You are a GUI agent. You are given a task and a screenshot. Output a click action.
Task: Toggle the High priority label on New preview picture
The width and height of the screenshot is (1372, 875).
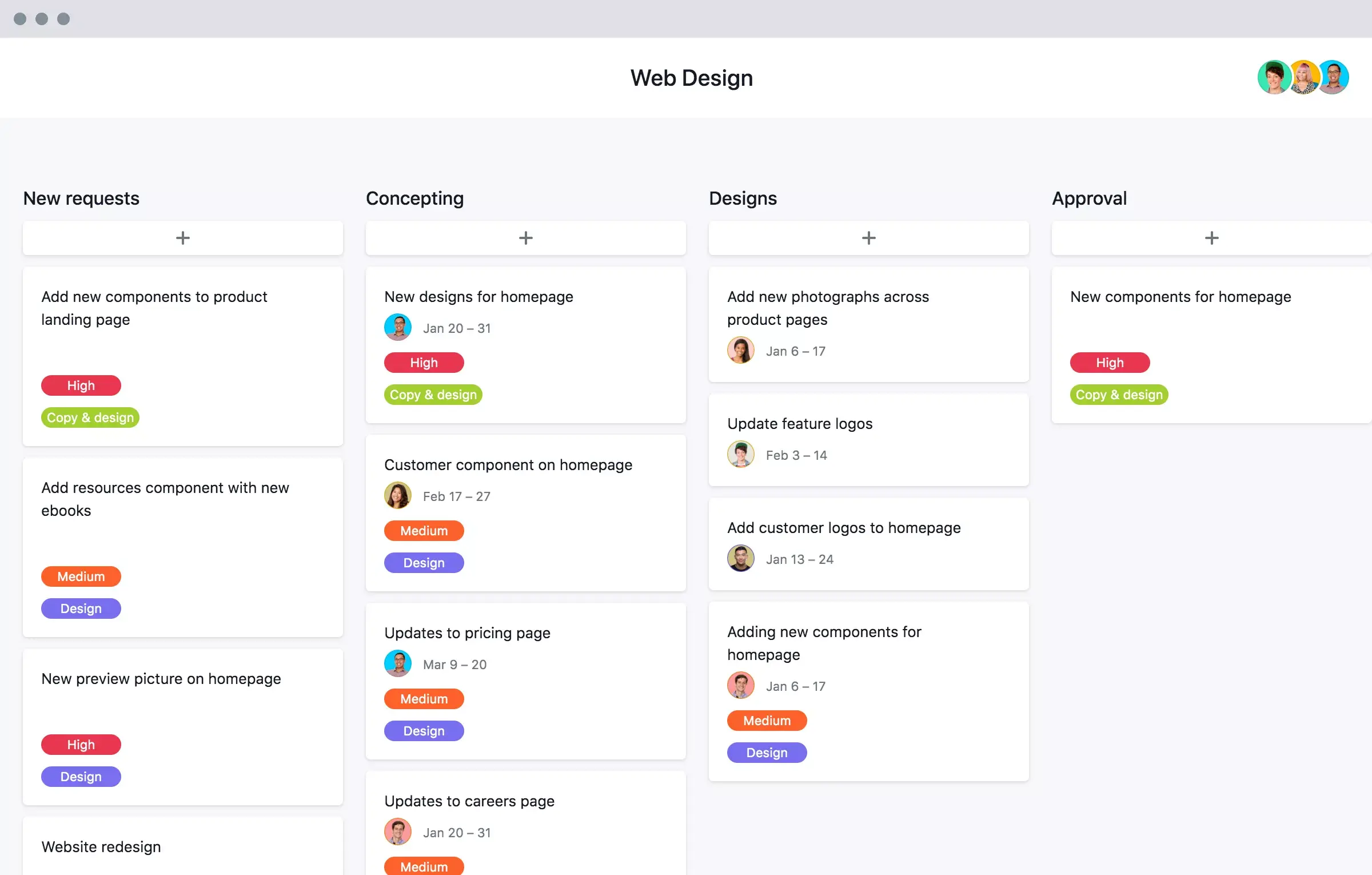pyautogui.click(x=80, y=744)
